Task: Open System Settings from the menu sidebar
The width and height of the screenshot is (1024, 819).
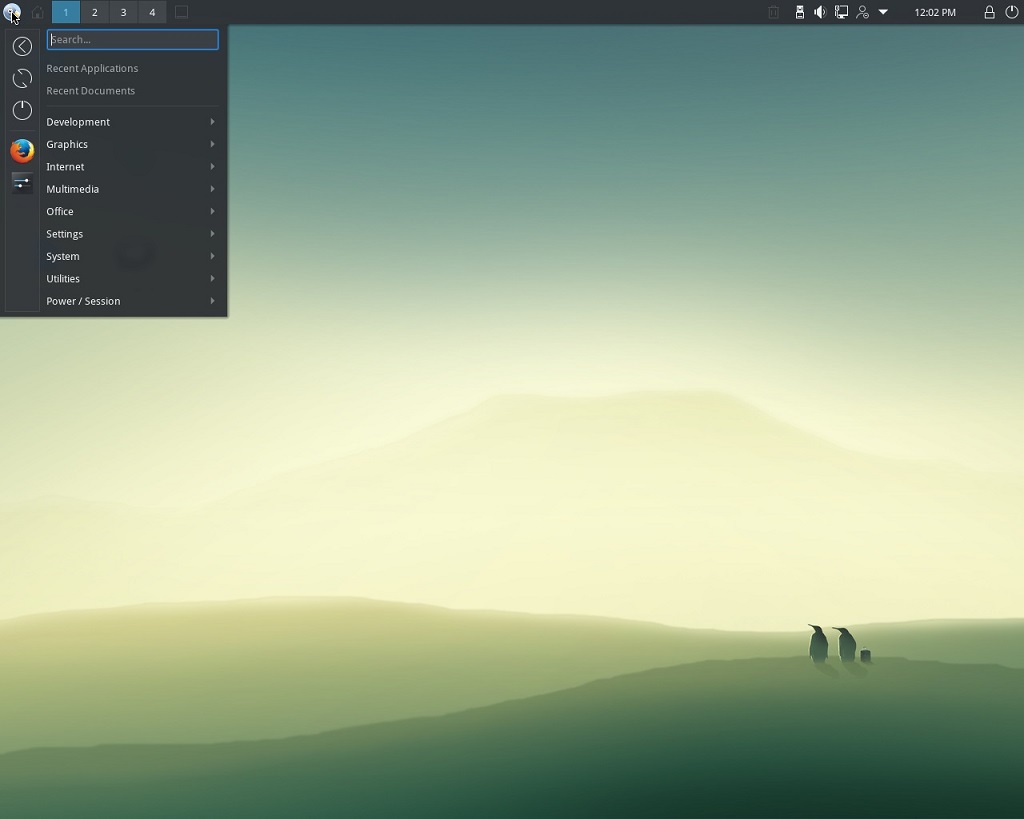Action: [x=21, y=183]
